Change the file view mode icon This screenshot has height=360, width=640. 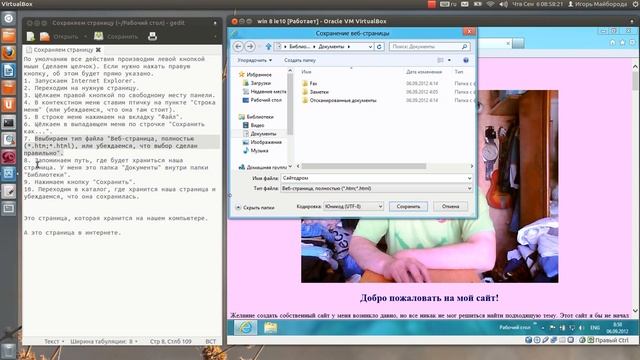click(x=440, y=60)
